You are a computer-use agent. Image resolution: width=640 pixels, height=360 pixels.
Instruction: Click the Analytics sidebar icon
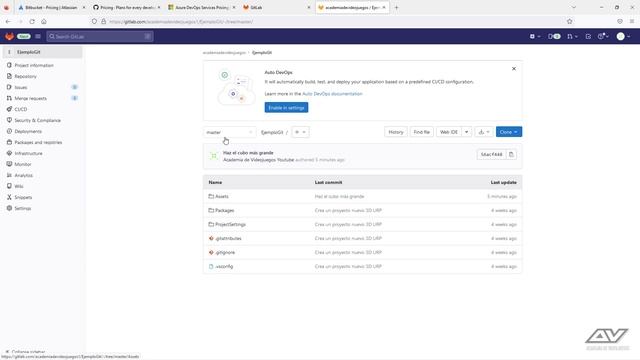point(9,175)
